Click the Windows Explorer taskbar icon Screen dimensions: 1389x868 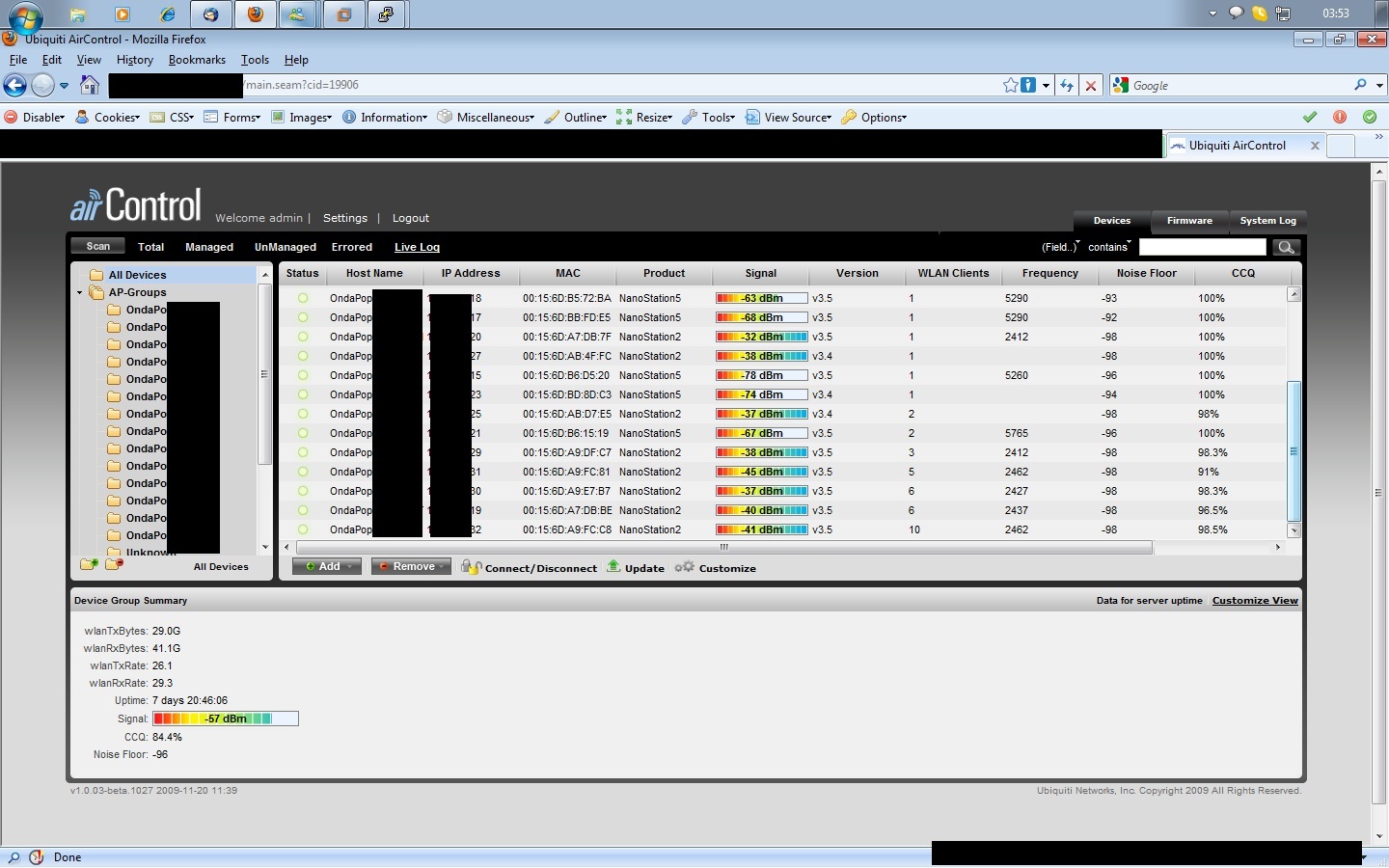(x=77, y=14)
